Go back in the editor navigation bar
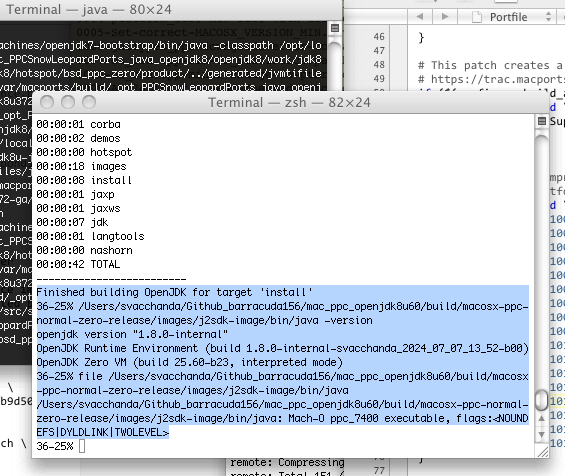565x476 pixels. coord(419,17)
